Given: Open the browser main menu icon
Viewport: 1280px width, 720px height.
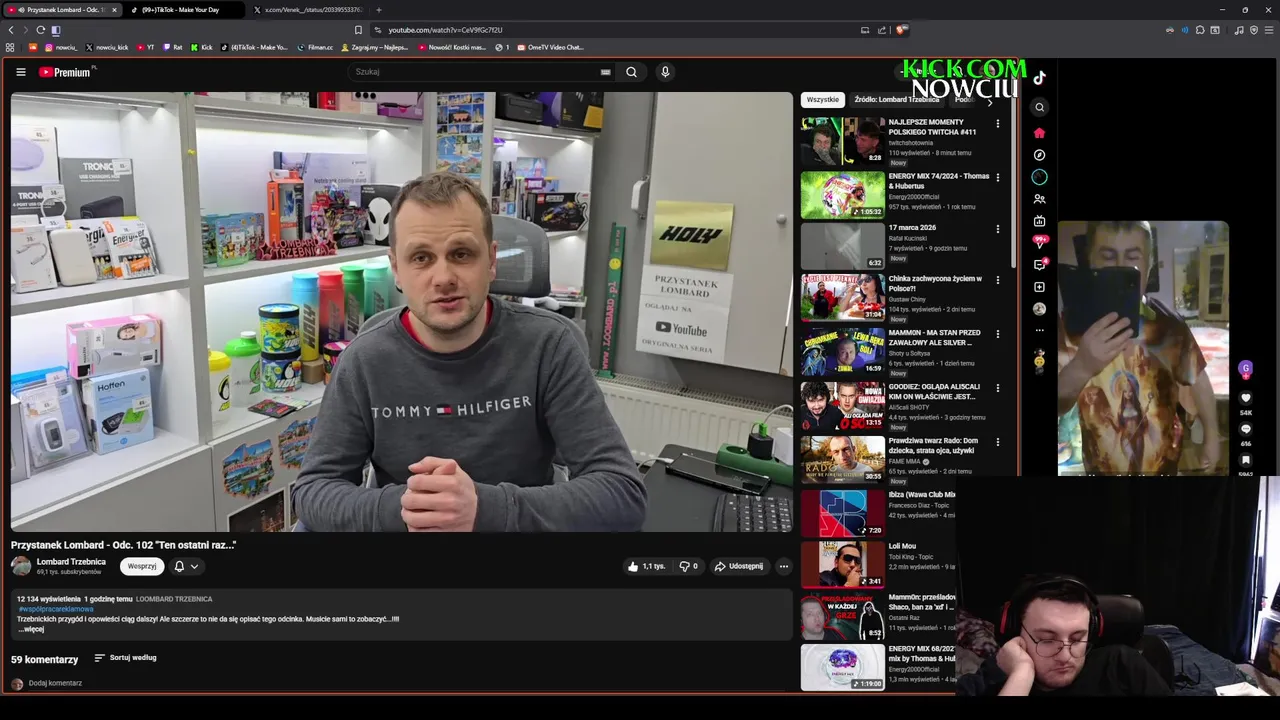Looking at the screenshot, I should point(1269,30).
